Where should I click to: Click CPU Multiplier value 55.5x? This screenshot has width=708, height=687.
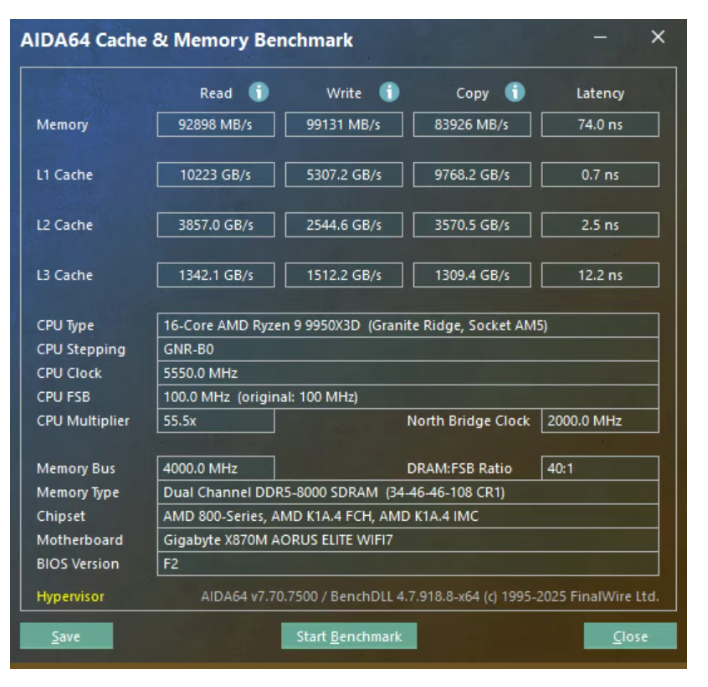coord(215,421)
